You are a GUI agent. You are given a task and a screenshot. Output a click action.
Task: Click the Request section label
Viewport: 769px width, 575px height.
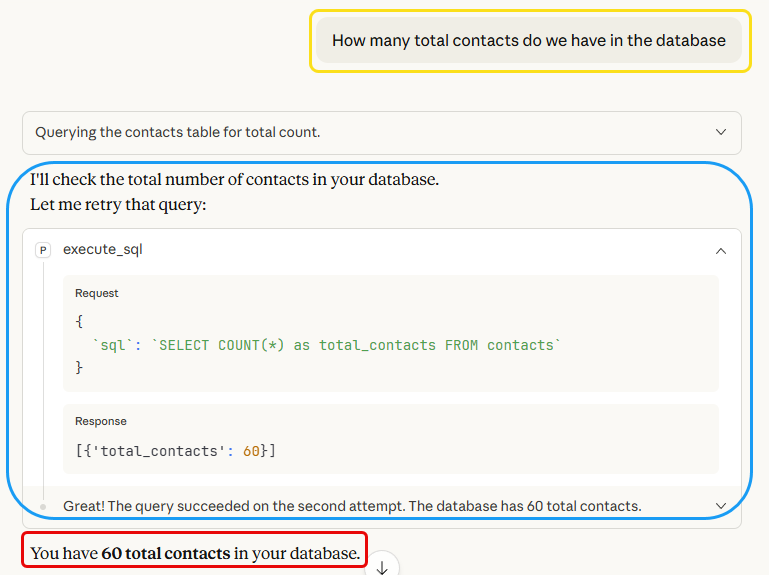coord(97,293)
